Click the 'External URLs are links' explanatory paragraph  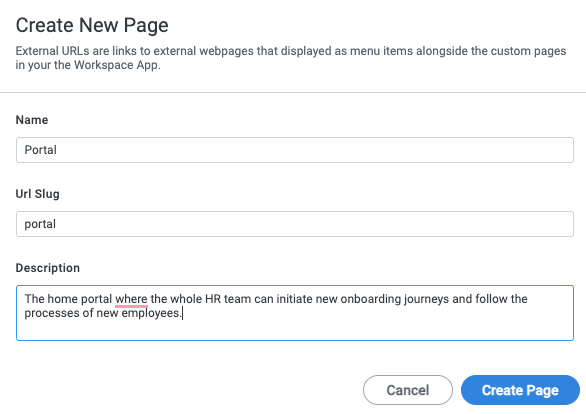(291, 58)
